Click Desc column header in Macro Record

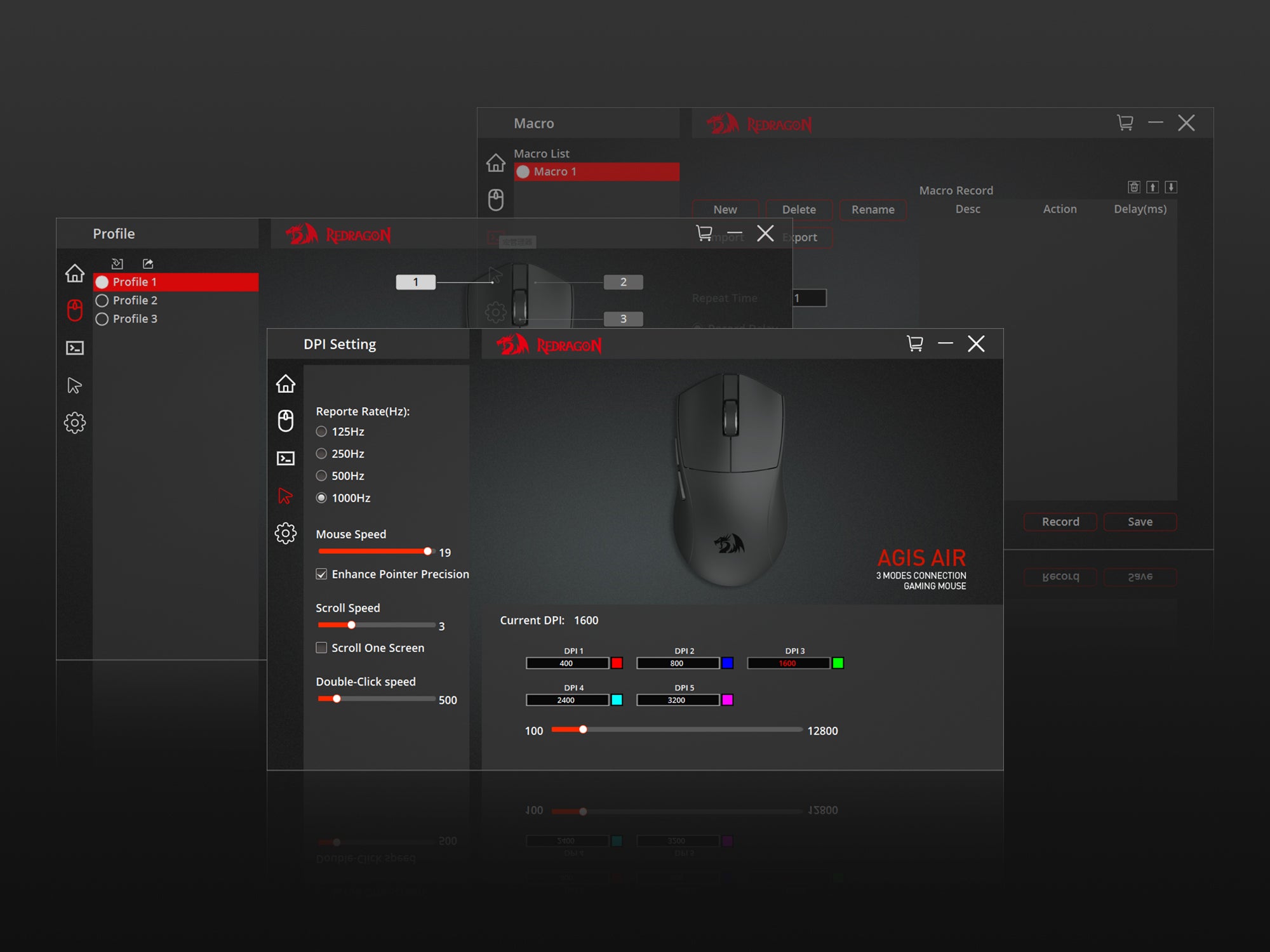968,209
